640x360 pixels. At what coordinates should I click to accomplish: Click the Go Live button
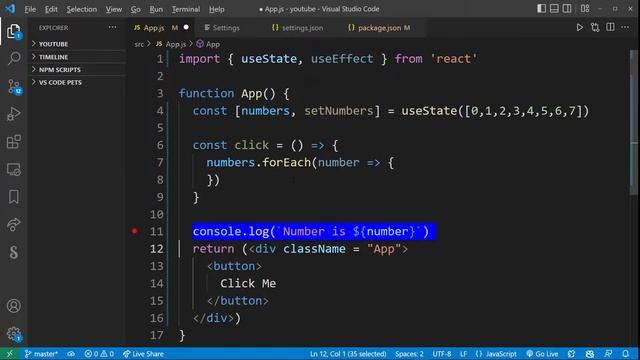coord(542,354)
